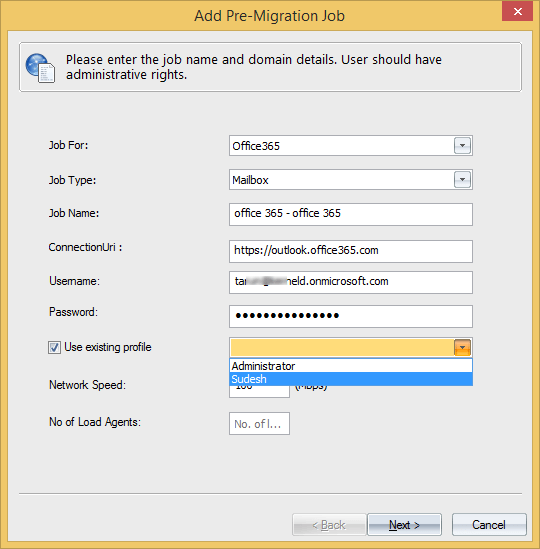Click the Password input field
The image size is (540, 549).
[351, 316]
